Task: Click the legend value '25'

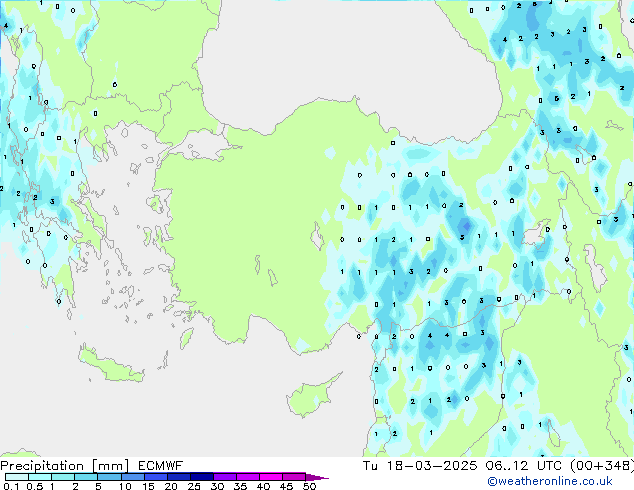Action: [x=194, y=486]
